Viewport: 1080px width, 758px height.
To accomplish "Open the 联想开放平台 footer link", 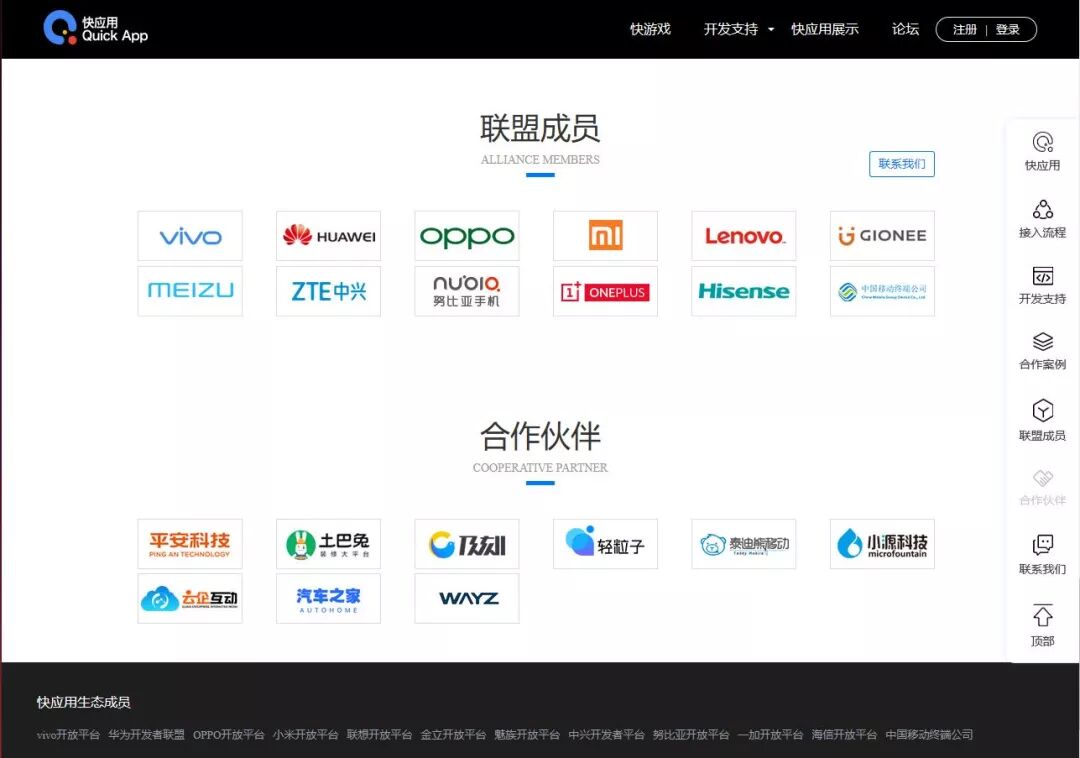I will pyautogui.click(x=380, y=735).
